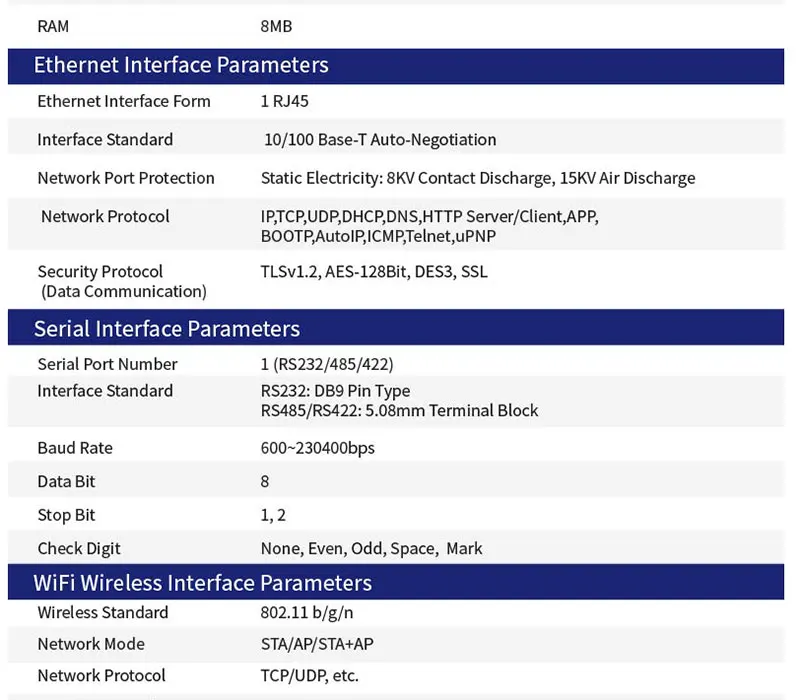This screenshot has width=800, height=700.
Task: Click the Ethernet Interface Form label
Action: pos(124,101)
